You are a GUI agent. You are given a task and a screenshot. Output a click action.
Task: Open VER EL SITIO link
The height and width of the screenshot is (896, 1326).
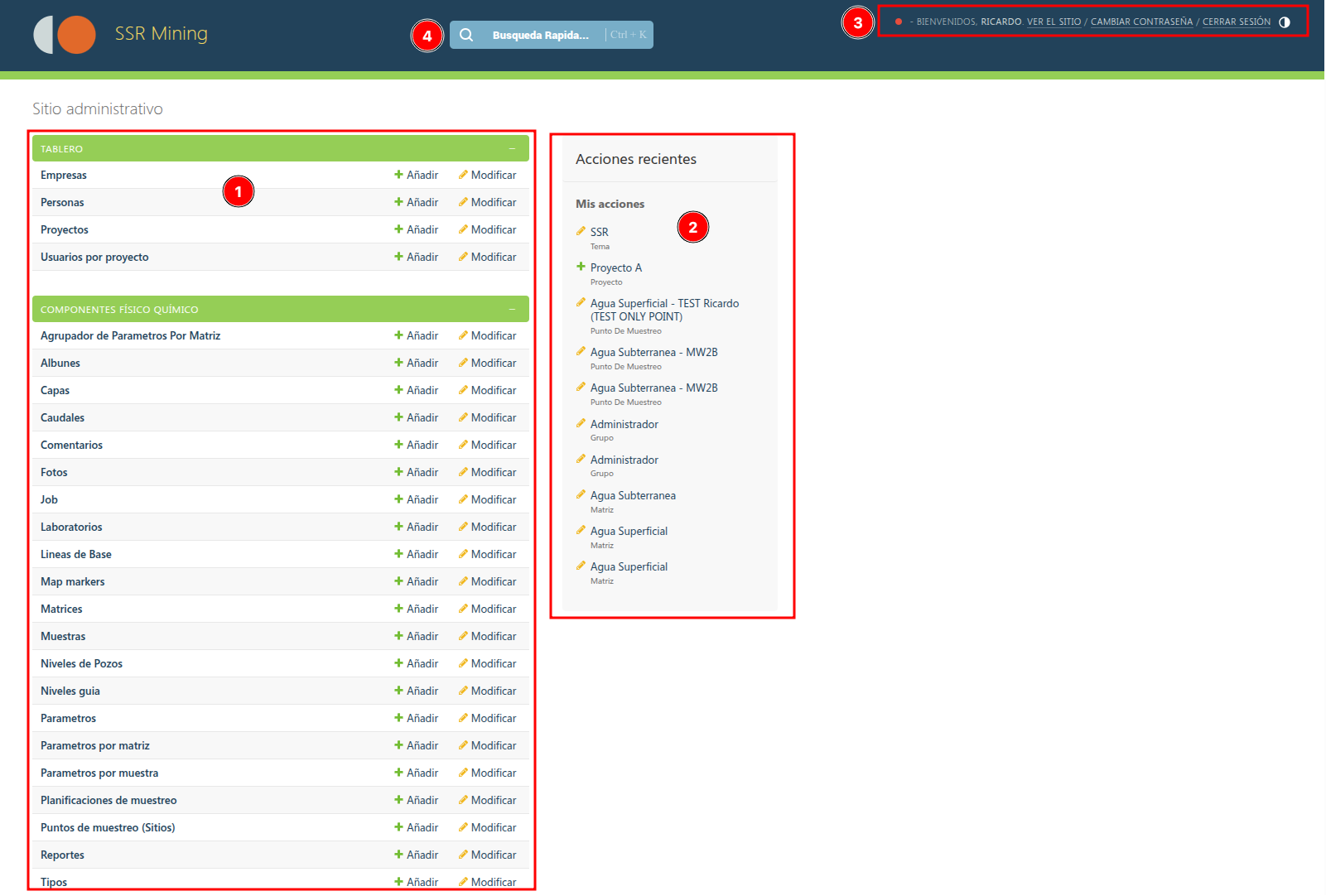(1054, 22)
